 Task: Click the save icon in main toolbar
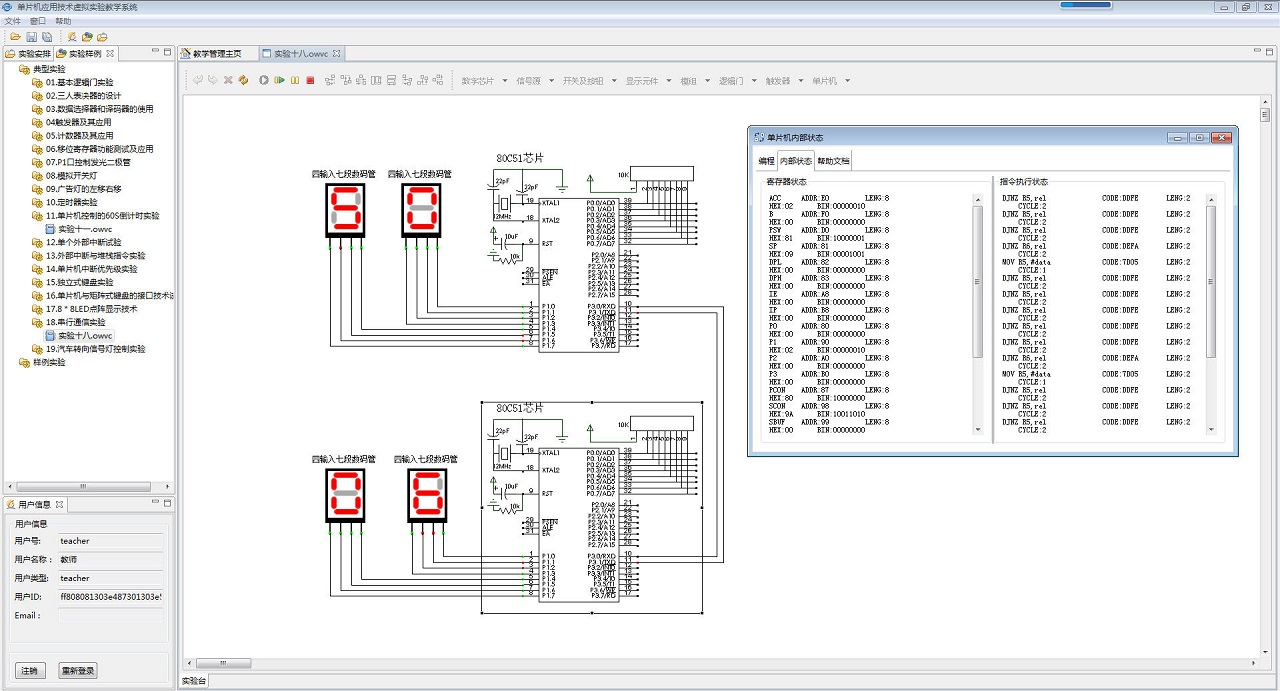(x=32, y=37)
